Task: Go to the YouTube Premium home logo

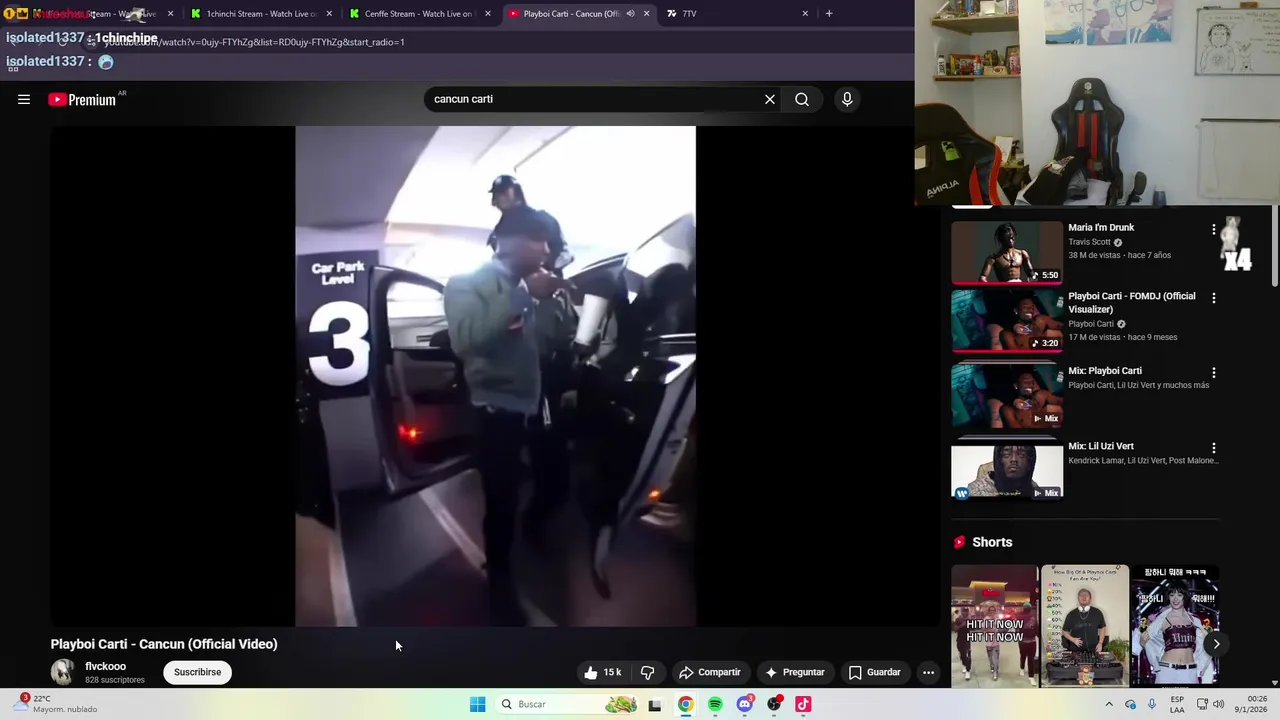Action: pyautogui.click(x=83, y=99)
